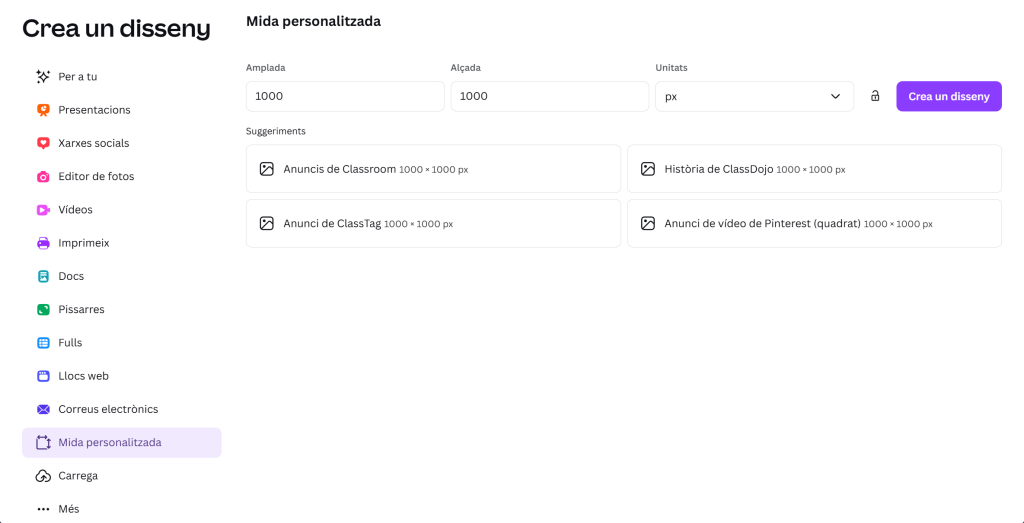Select Història de ClassDojo suggestion
The image size is (1024, 523).
tap(814, 169)
